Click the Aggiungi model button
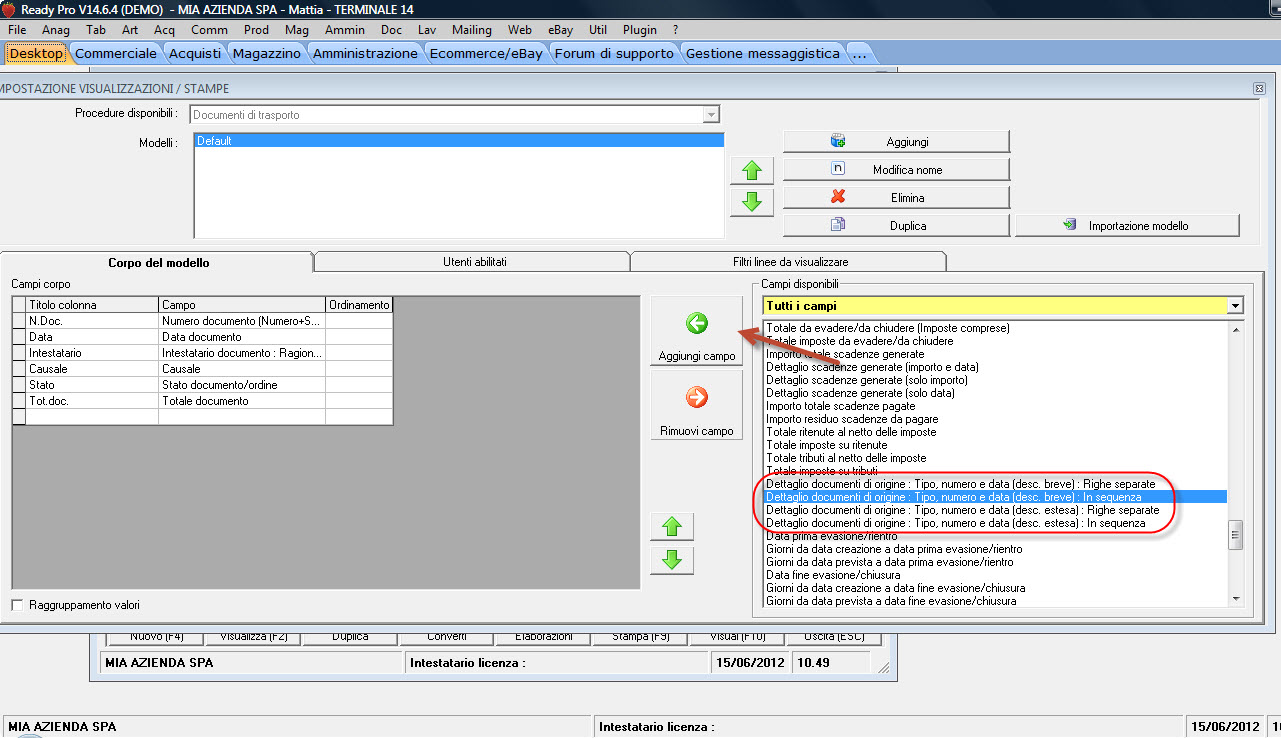Screen dimensions: 1281x738 point(896,141)
